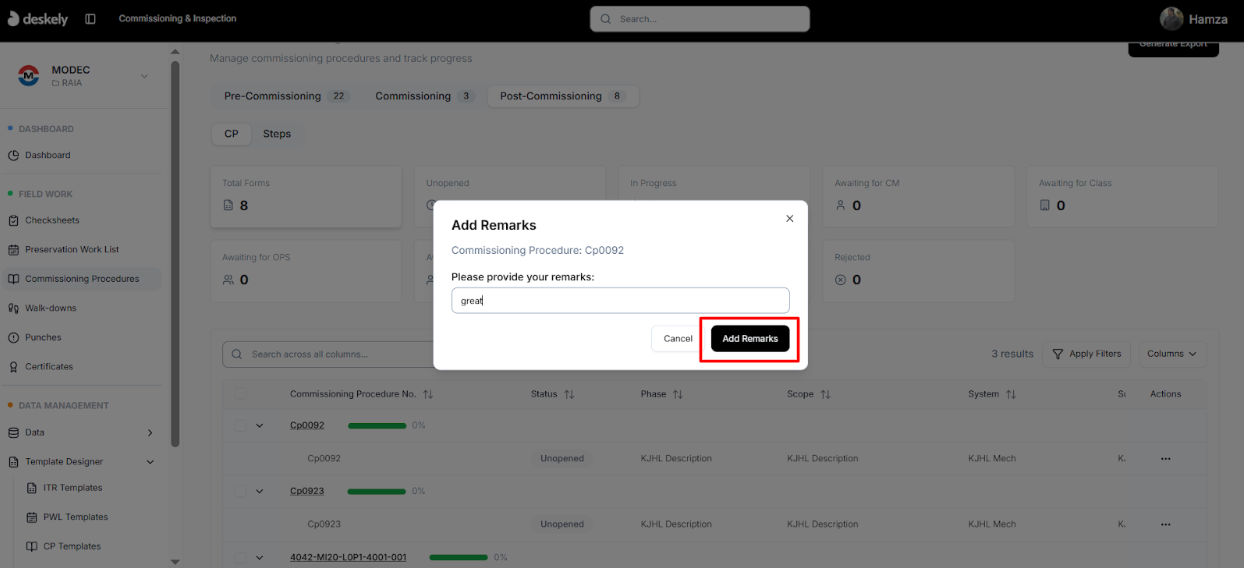The image size is (1244, 568).
Task: Click "Commissioning Procedure: Cp0092" dialog text
Action: tap(537, 250)
